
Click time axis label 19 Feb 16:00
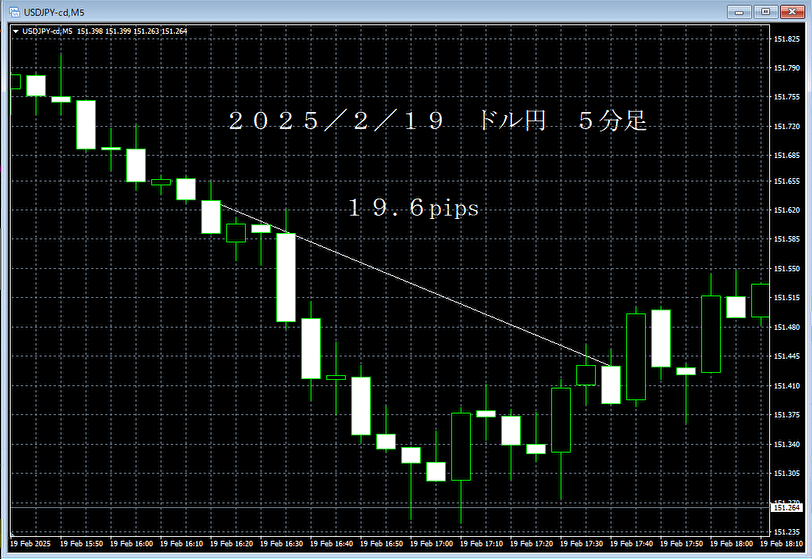pyautogui.click(x=132, y=543)
